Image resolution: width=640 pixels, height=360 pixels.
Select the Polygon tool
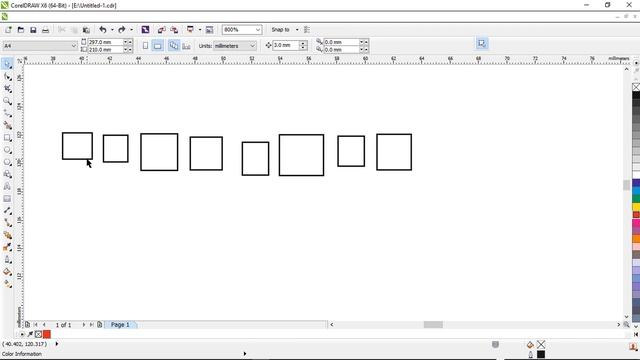click(7, 162)
